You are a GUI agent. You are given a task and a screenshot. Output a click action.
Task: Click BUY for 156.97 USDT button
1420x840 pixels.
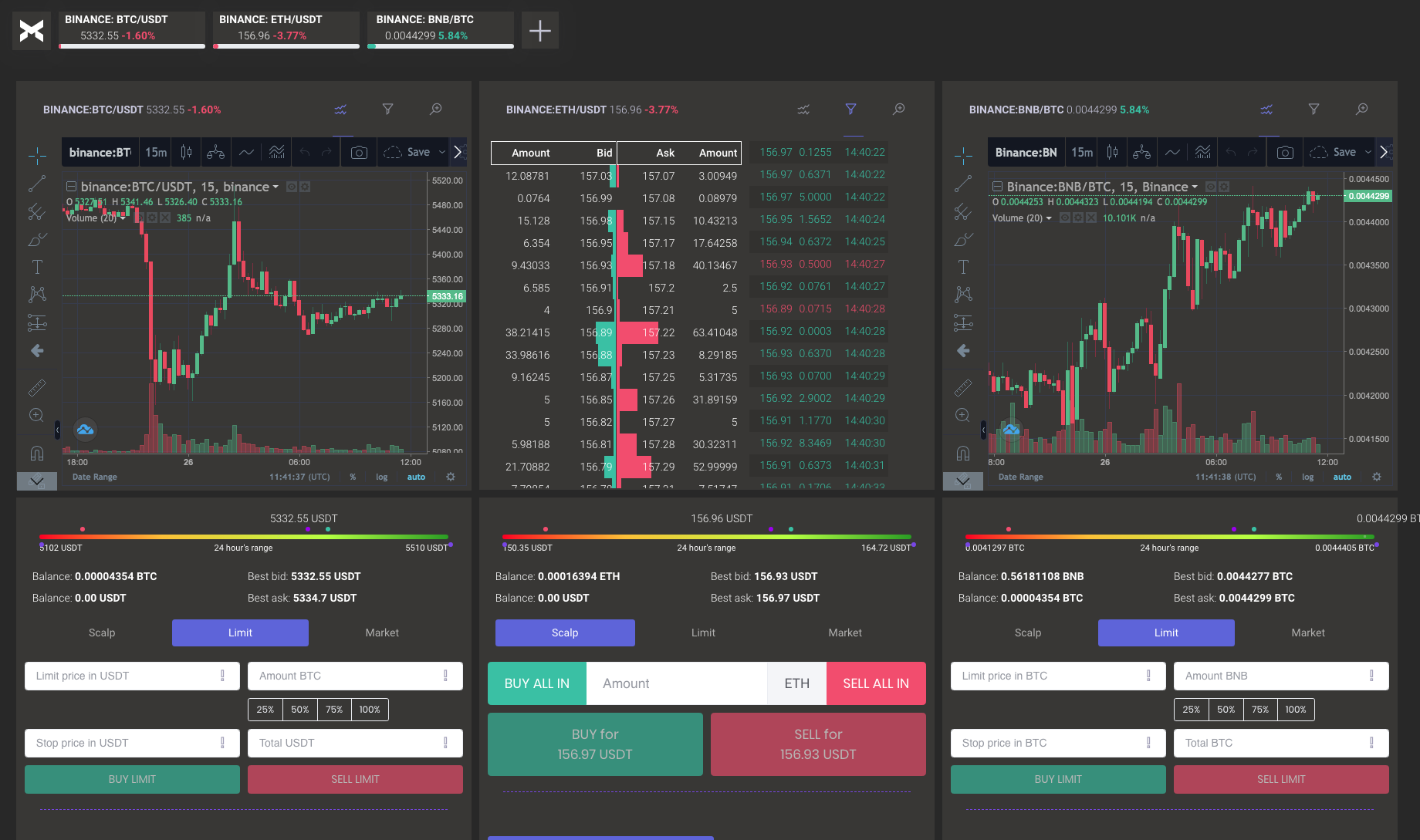[x=595, y=744]
